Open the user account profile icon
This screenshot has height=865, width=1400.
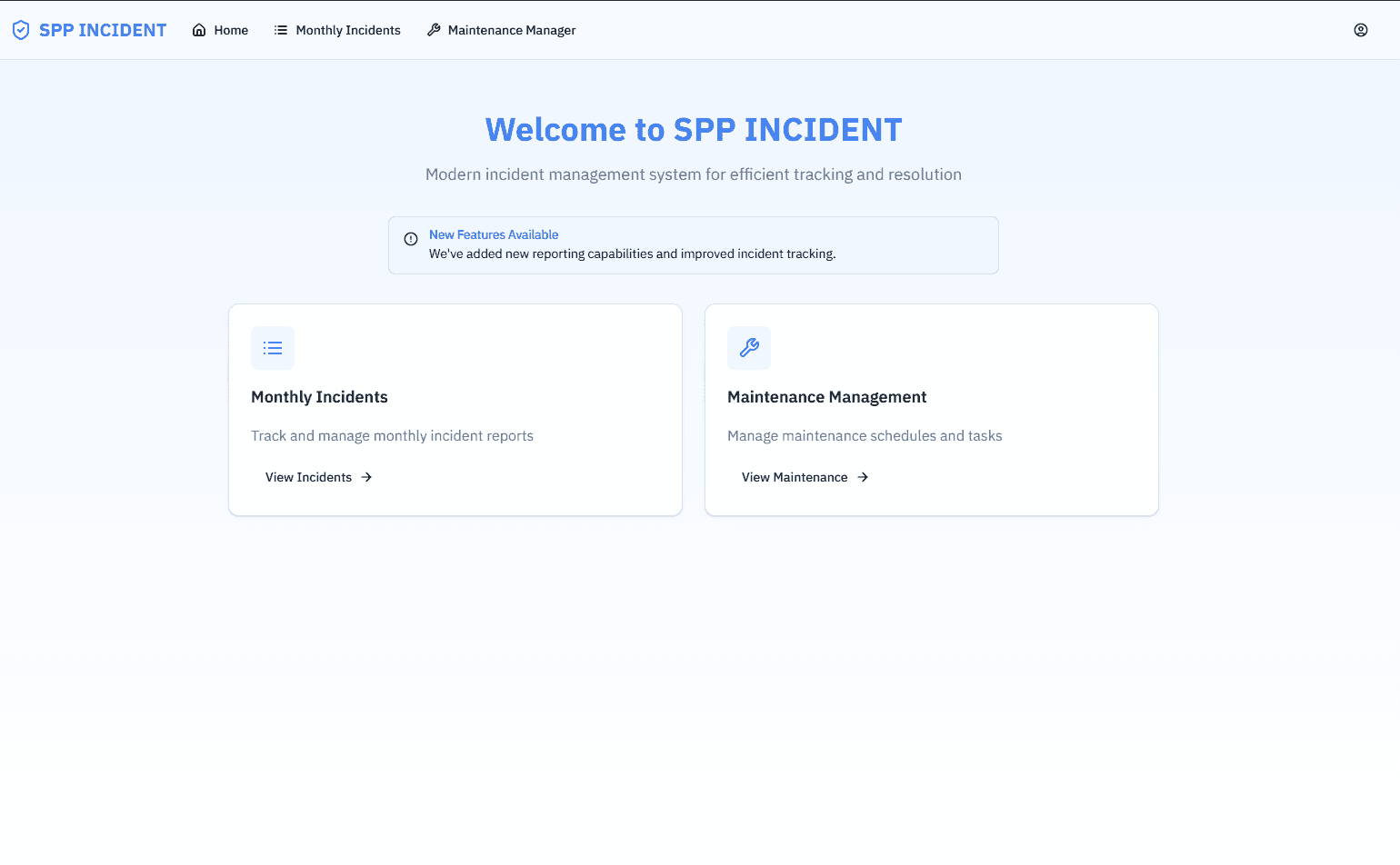pos(1361,30)
